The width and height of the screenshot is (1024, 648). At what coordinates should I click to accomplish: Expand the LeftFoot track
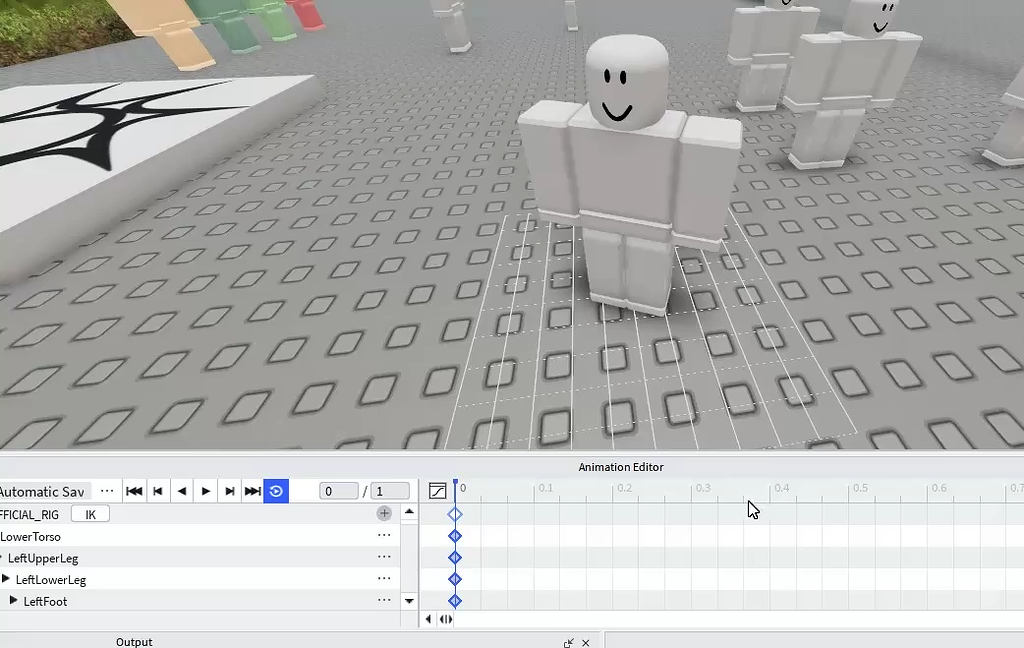coord(13,601)
